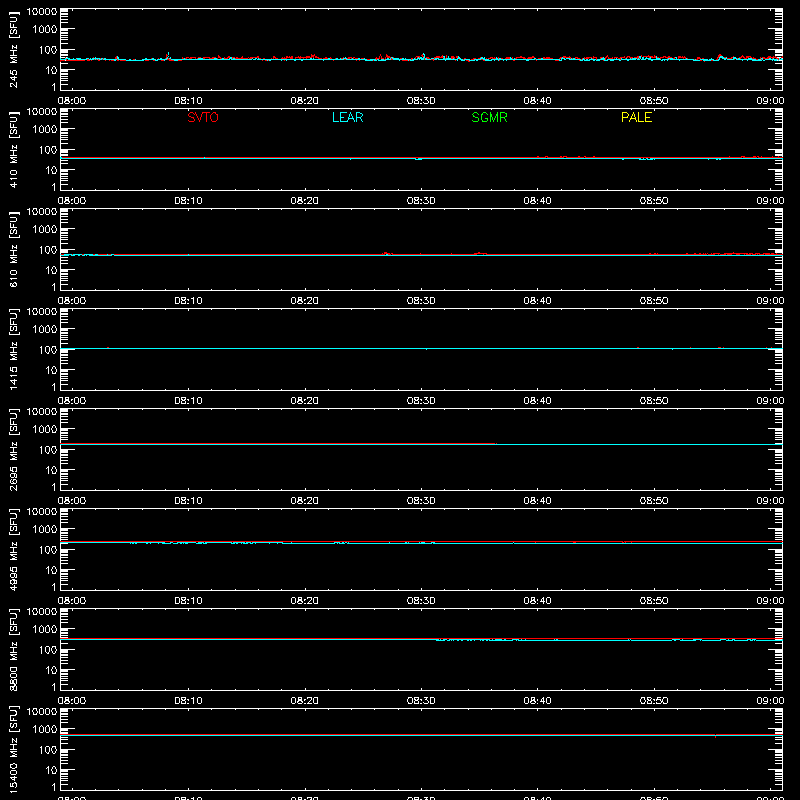
Task: Click 08:30 time label under 4995 MHz plot
Action: tap(421, 601)
